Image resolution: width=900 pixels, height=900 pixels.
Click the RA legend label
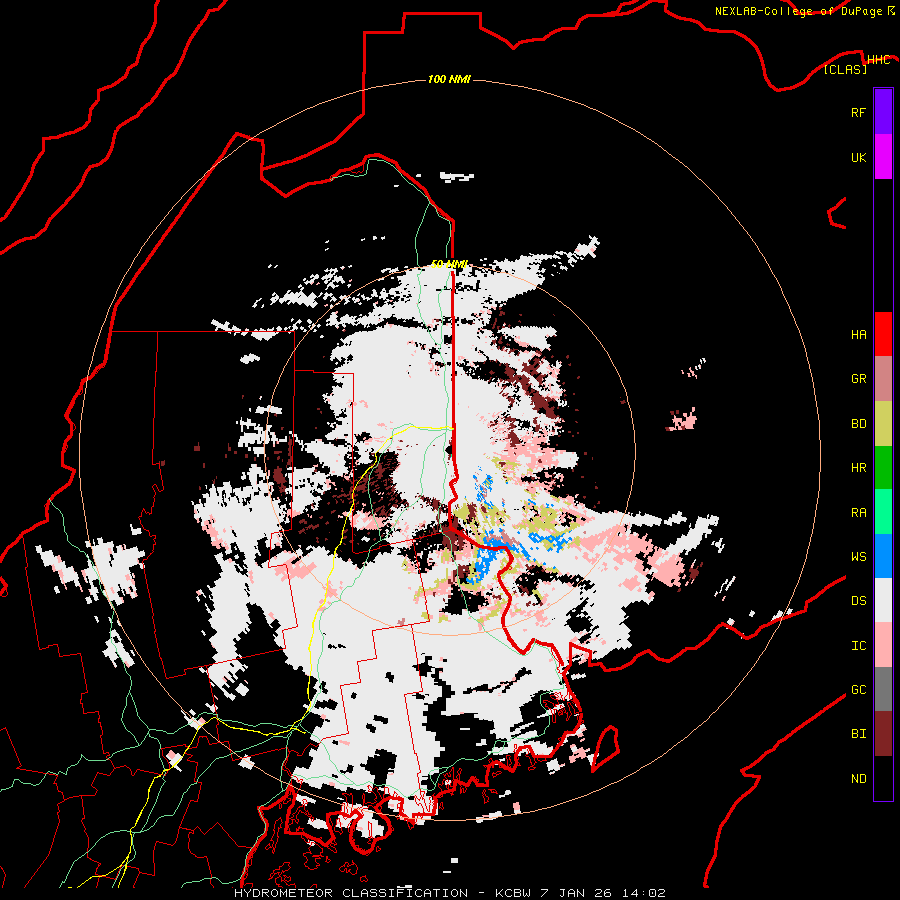[x=858, y=513]
